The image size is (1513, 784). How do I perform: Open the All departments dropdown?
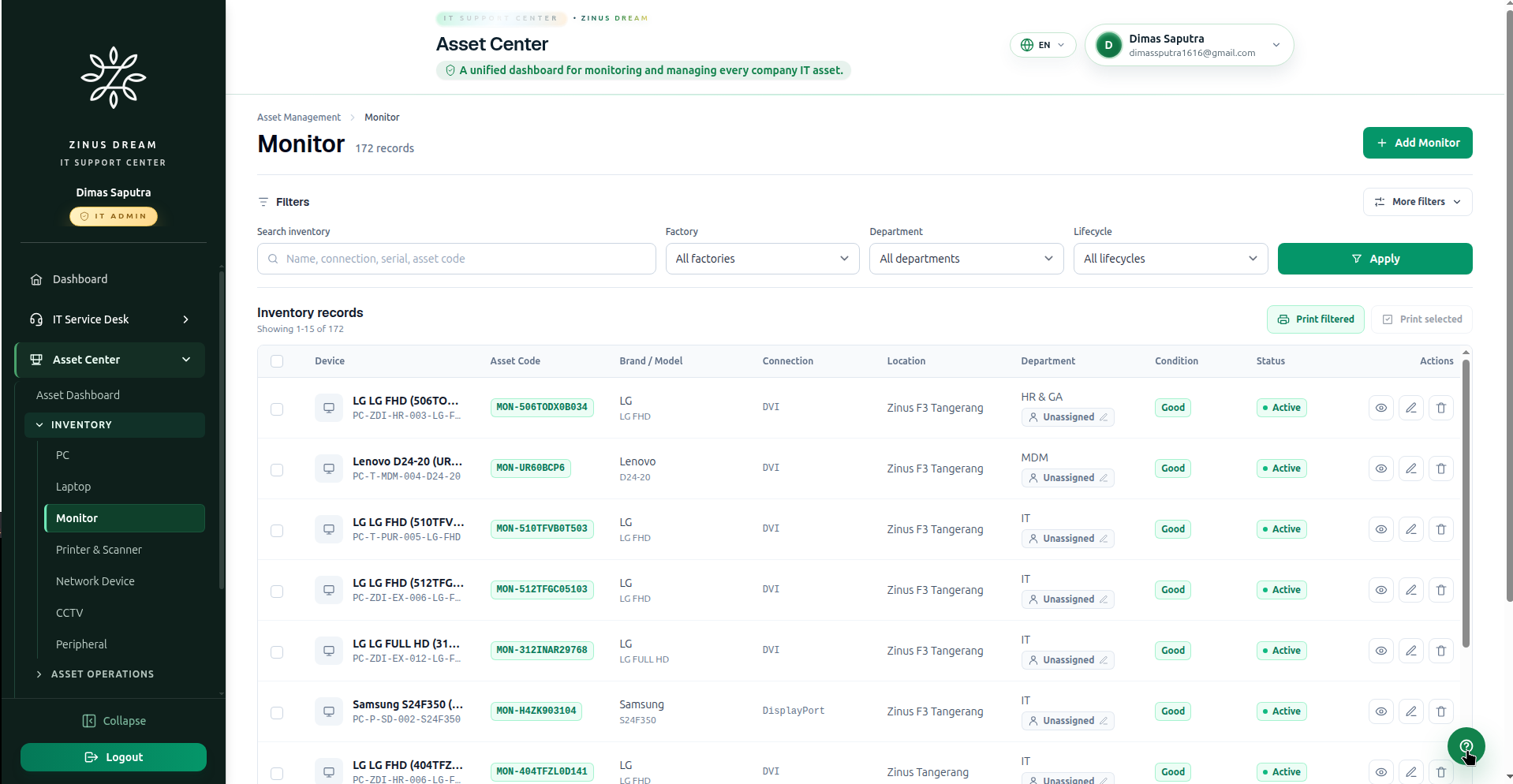pyautogui.click(x=966, y=259)
